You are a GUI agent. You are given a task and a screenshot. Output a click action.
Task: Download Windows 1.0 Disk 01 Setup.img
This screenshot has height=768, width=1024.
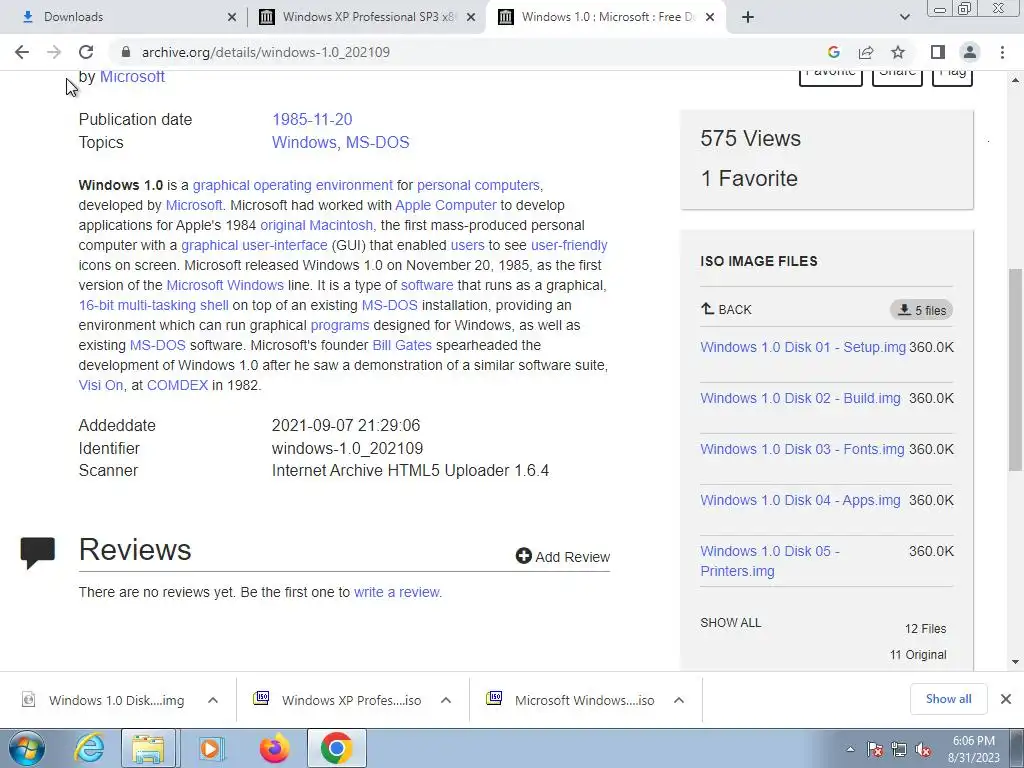803,347
